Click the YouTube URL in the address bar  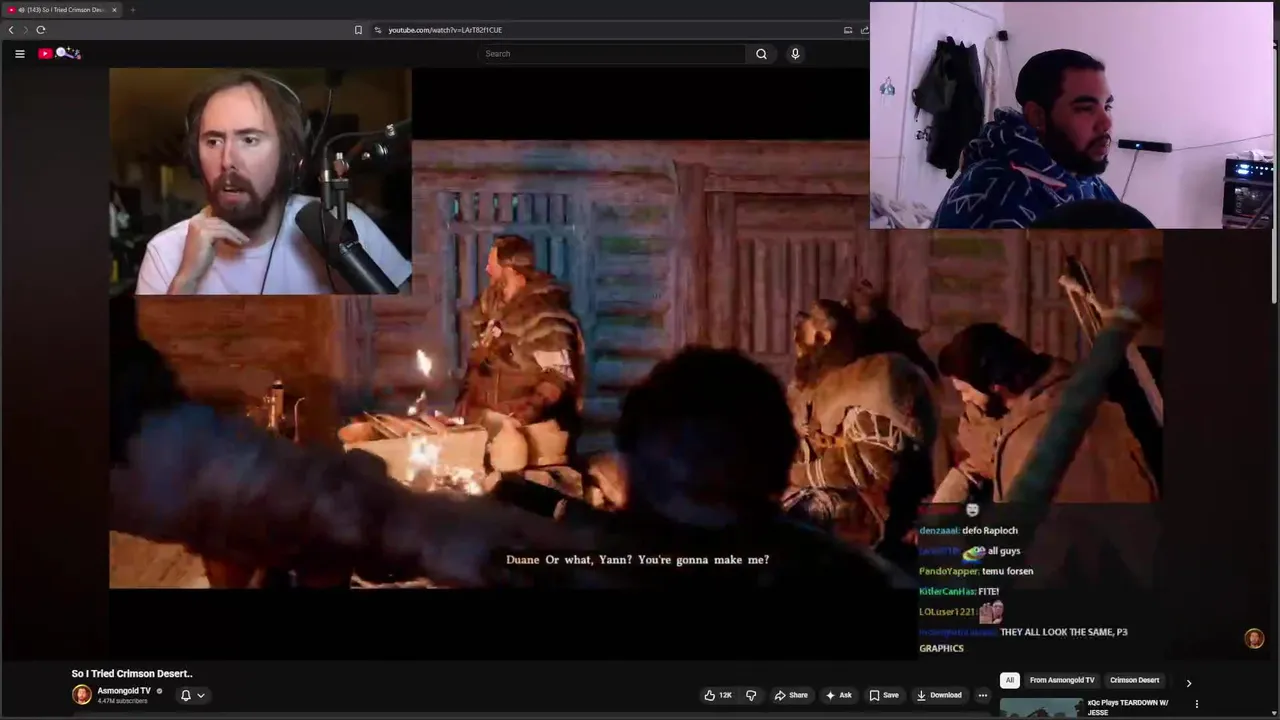pos(445,30)
